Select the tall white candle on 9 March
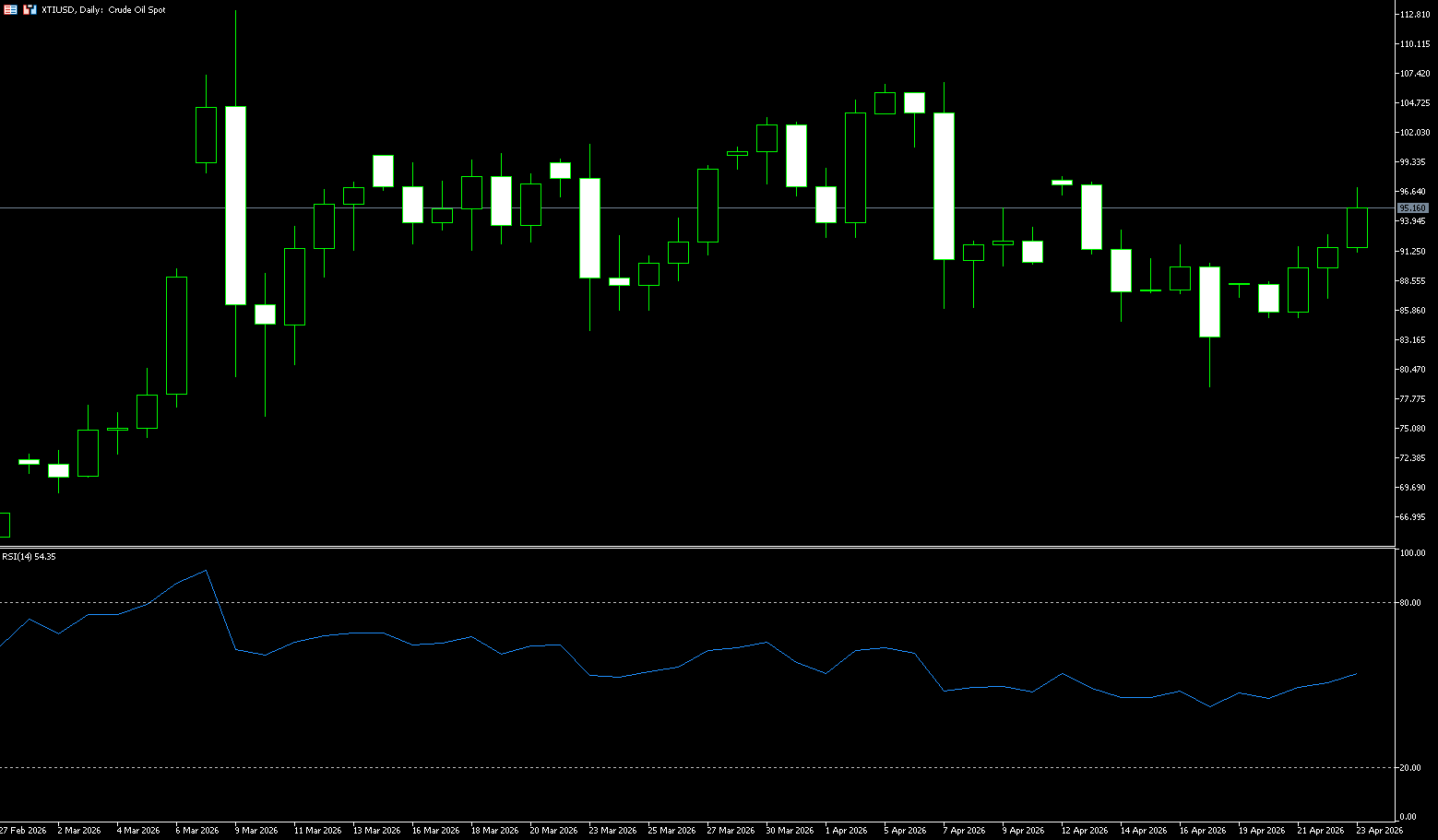 pos(236,205)
